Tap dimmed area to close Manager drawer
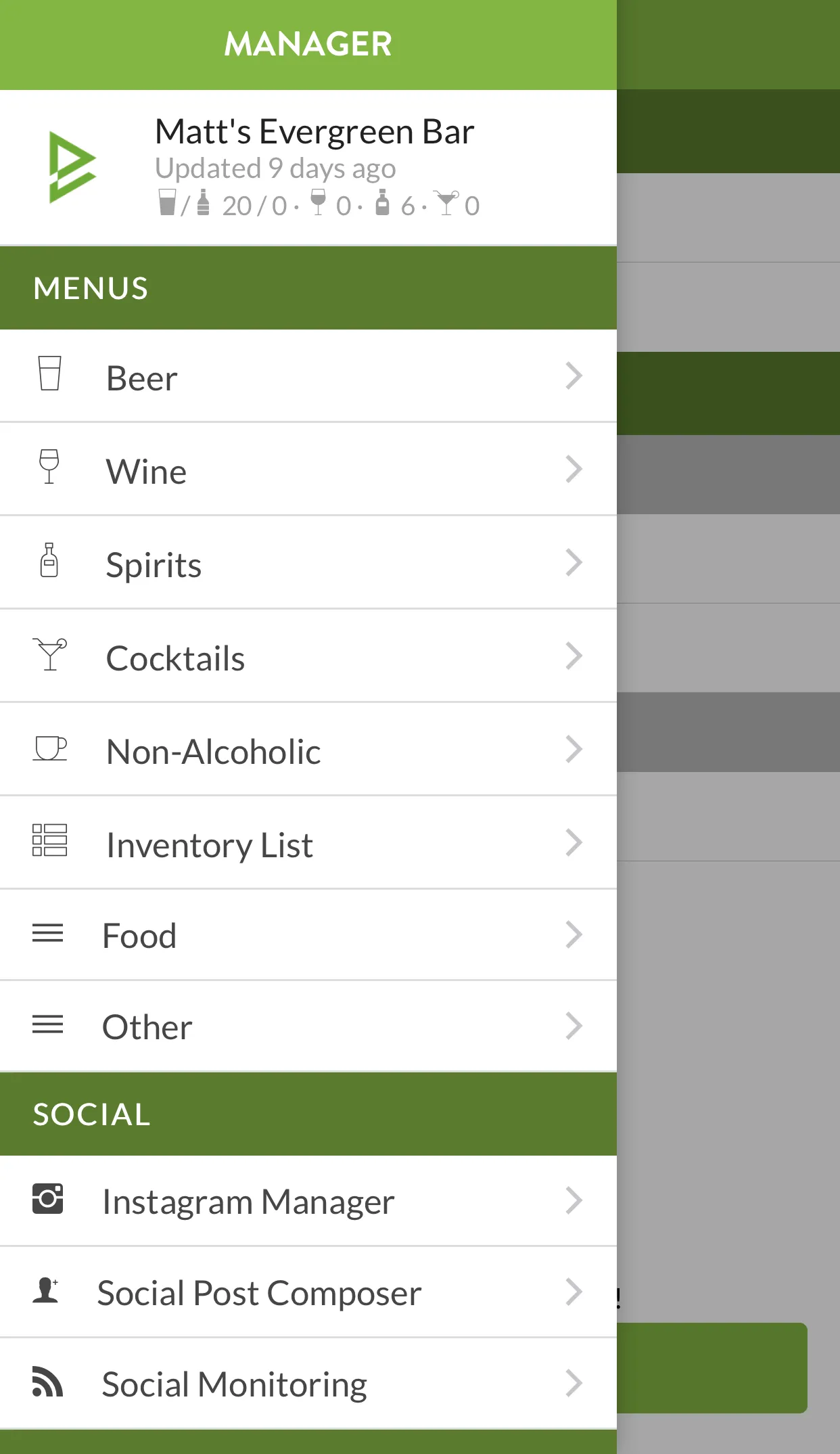The height and width of the screenshot is (1454, 840). coord(728,1015)
